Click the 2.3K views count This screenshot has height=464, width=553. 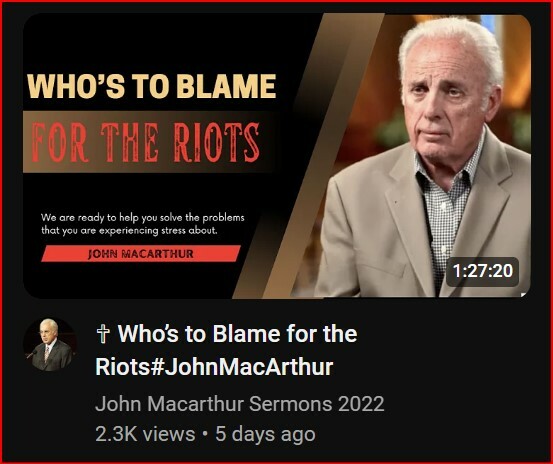[x=145, y=434]
